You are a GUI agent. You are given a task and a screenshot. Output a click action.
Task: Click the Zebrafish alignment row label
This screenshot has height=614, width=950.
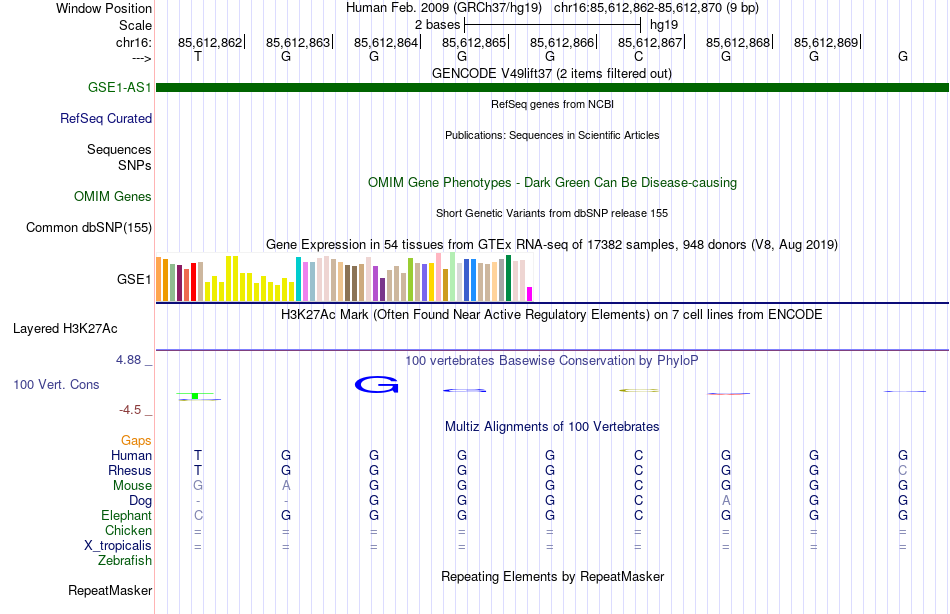[x=125, y=560]
